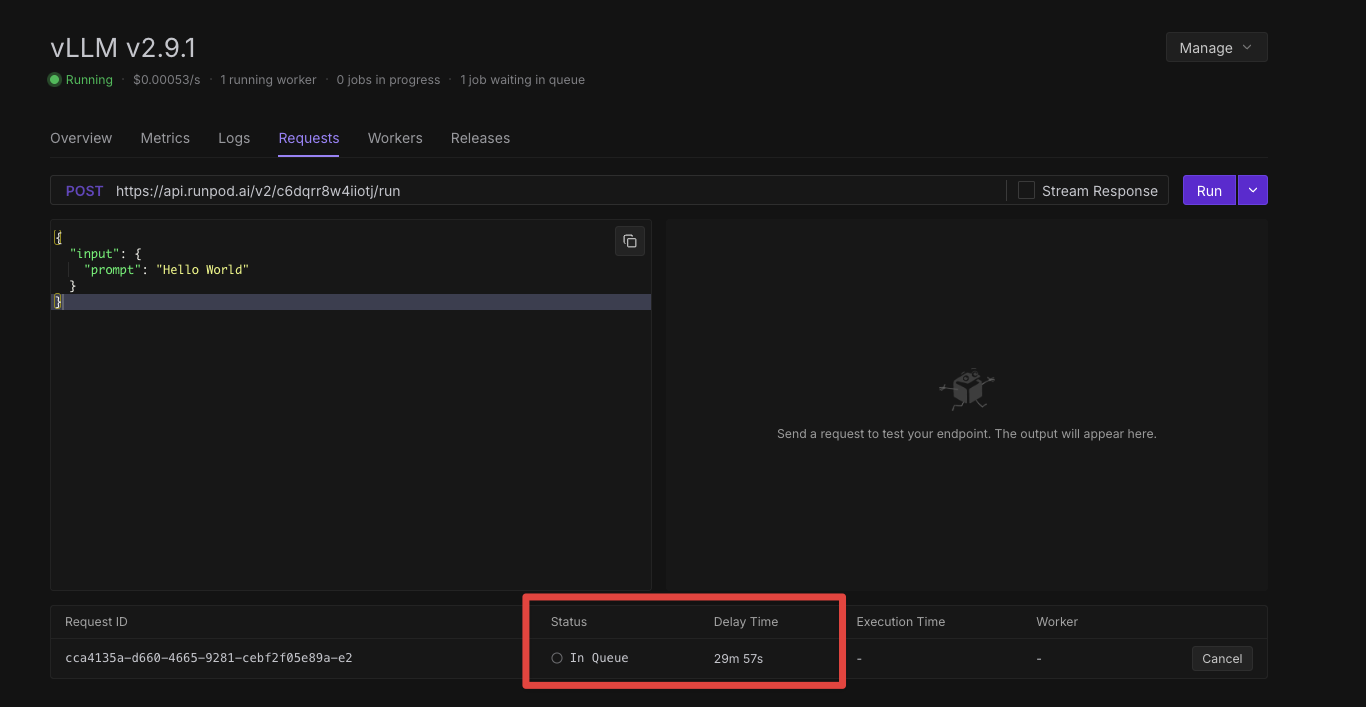The image size is (1366, 707).
Task: Click the Status column header
Action: click(x=569, y=622)
